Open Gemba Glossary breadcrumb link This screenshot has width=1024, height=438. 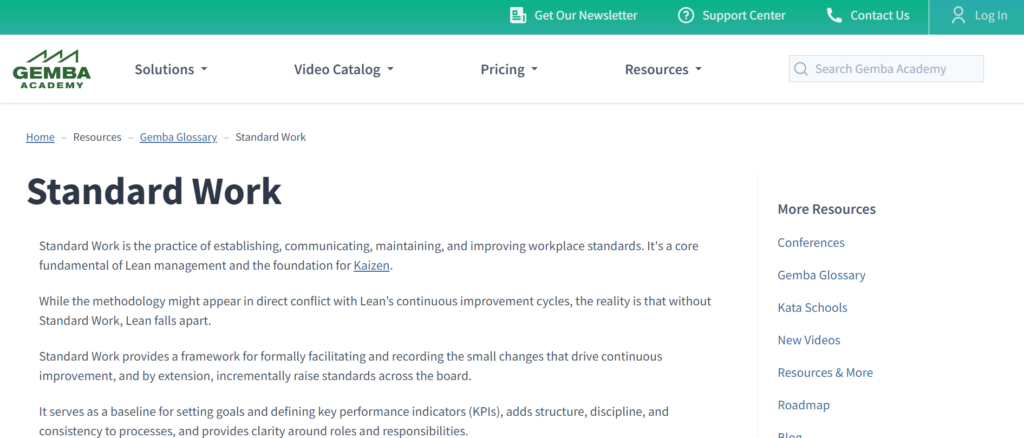tap(178, 137)
